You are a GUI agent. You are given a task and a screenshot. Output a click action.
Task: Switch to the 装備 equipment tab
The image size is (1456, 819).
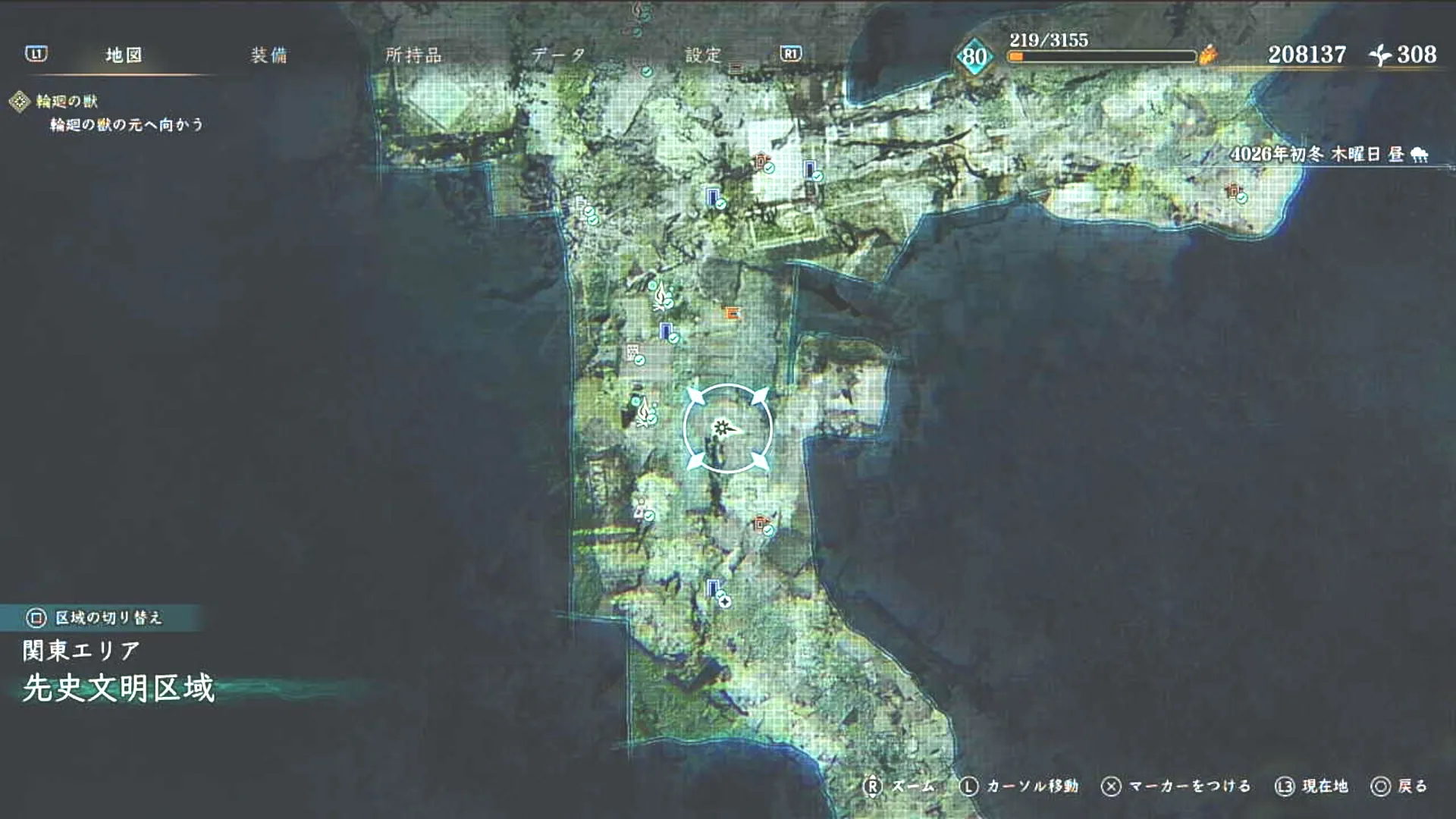pos(269,55)
